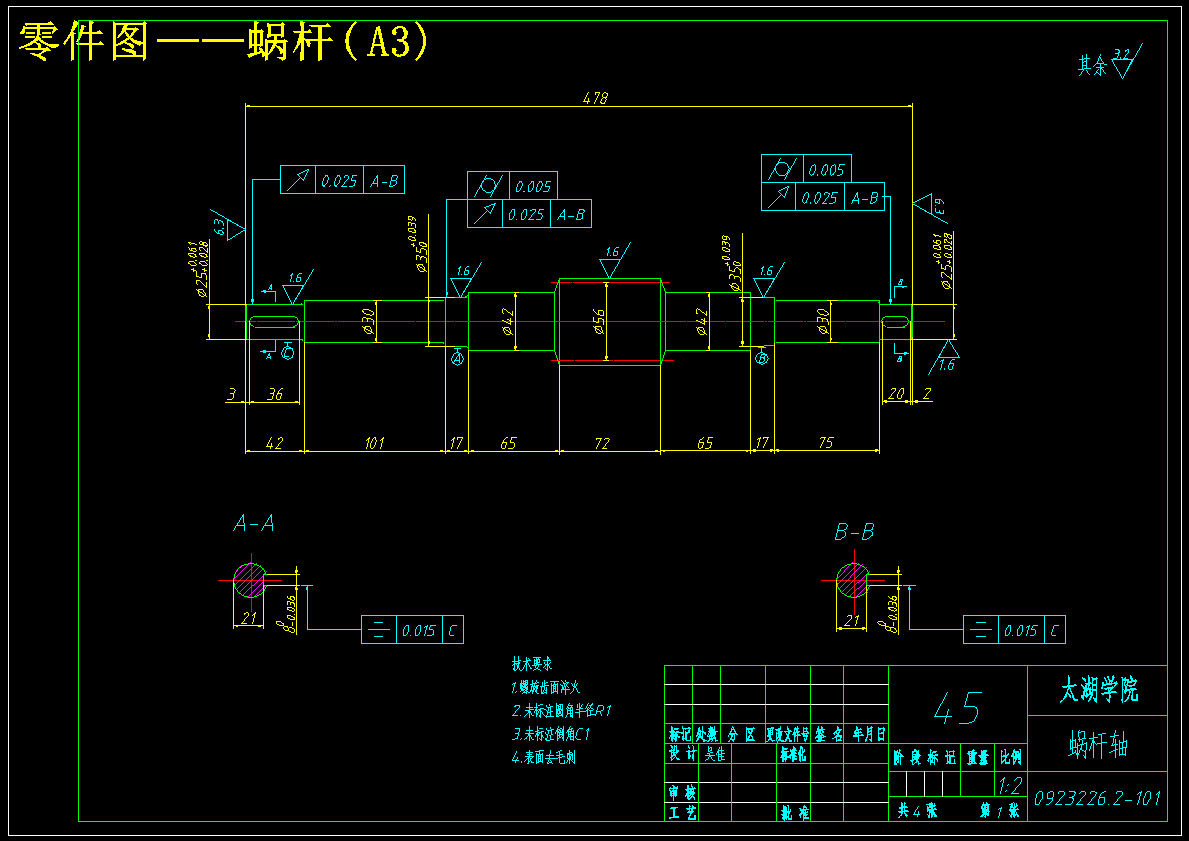Click the A-A section label
Viewport: 1189px width, 841px height.
coord(254,523)
